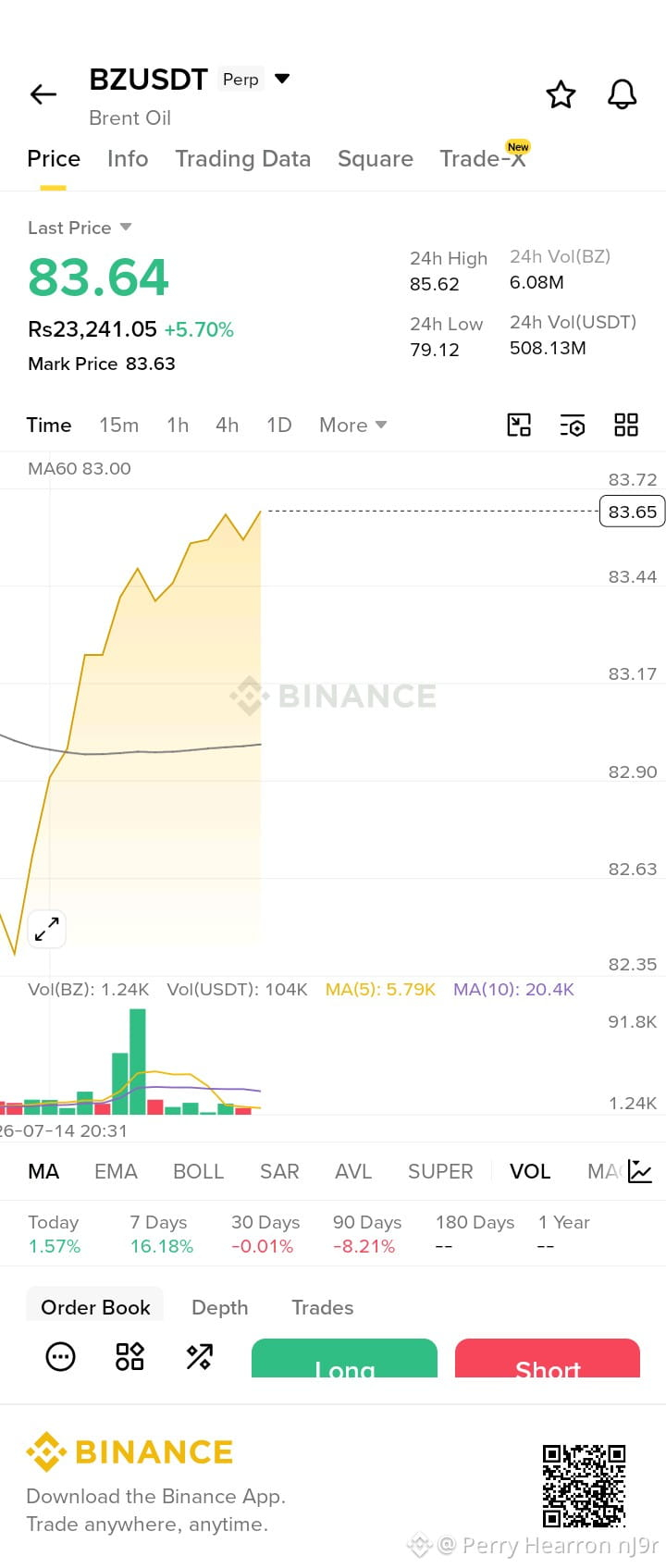Tap the green Long button

(x=344, y=1358)
